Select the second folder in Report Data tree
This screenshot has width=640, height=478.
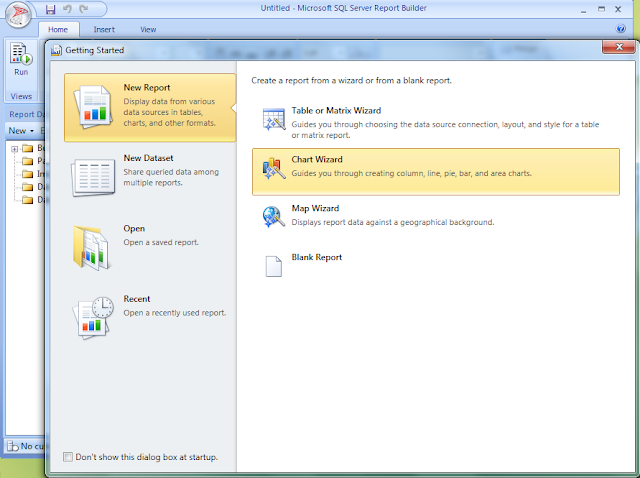(27, 161)
